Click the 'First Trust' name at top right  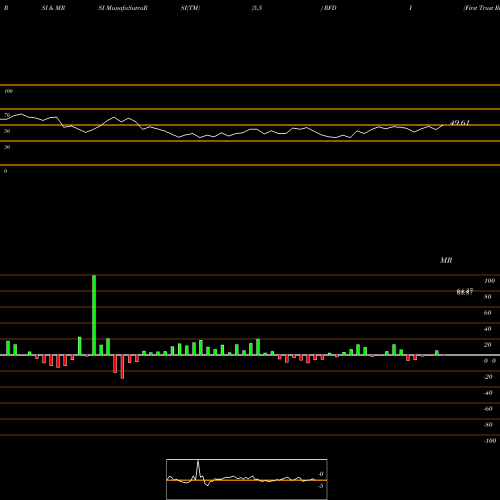(x=481, y=8)
